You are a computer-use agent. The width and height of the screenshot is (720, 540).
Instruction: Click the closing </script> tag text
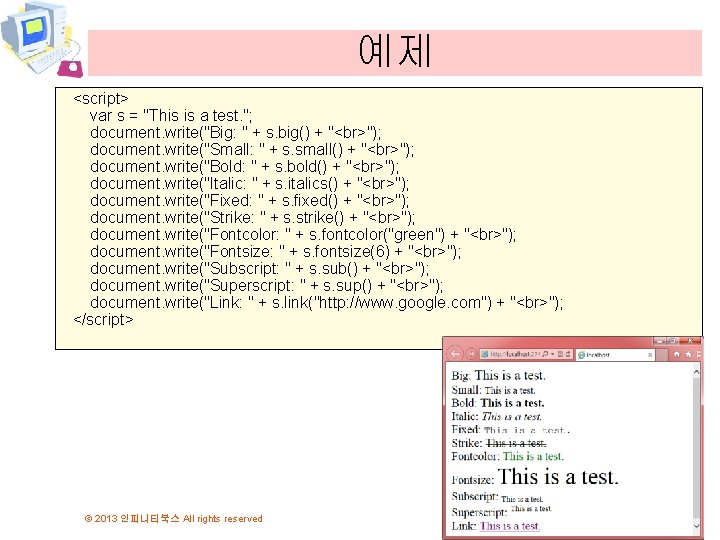103,320
